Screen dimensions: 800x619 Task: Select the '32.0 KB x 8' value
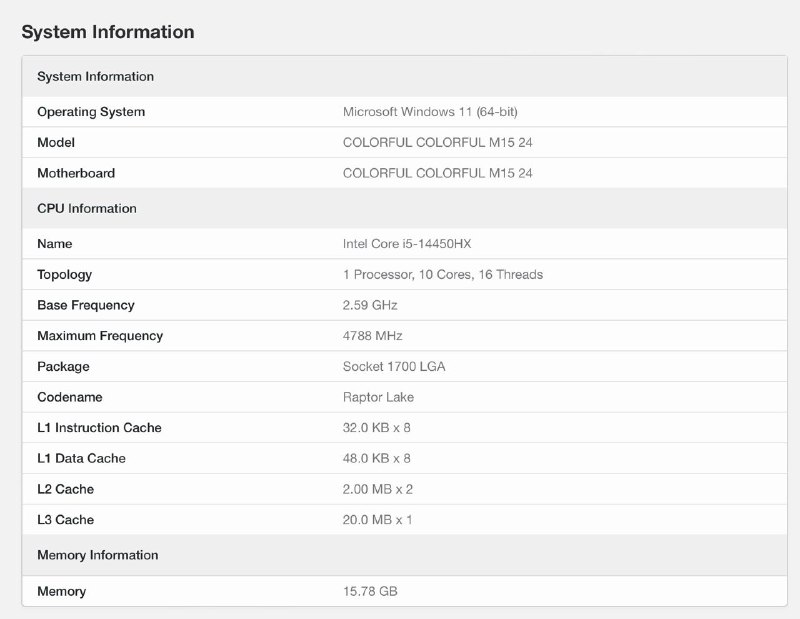[377, 428]
